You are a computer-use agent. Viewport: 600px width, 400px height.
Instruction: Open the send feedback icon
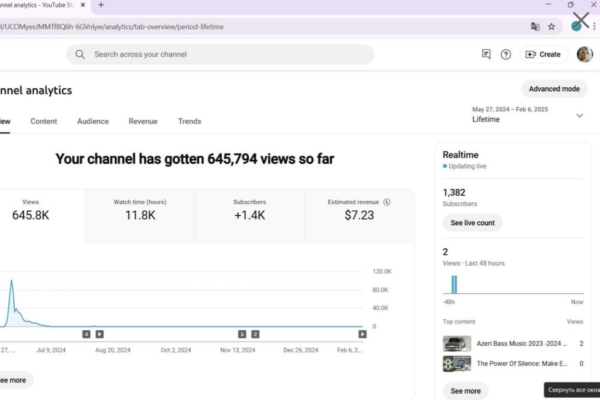(486, 54)
